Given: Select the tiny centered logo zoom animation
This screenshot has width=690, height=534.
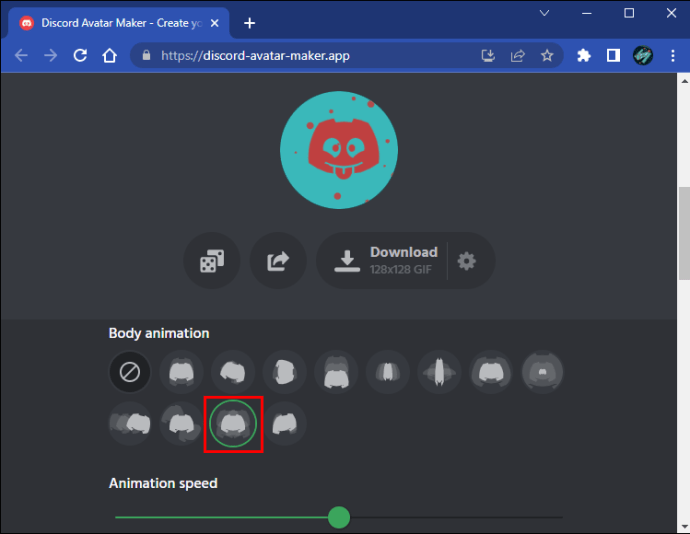Looking at the screenshot, I should [542, 372].
